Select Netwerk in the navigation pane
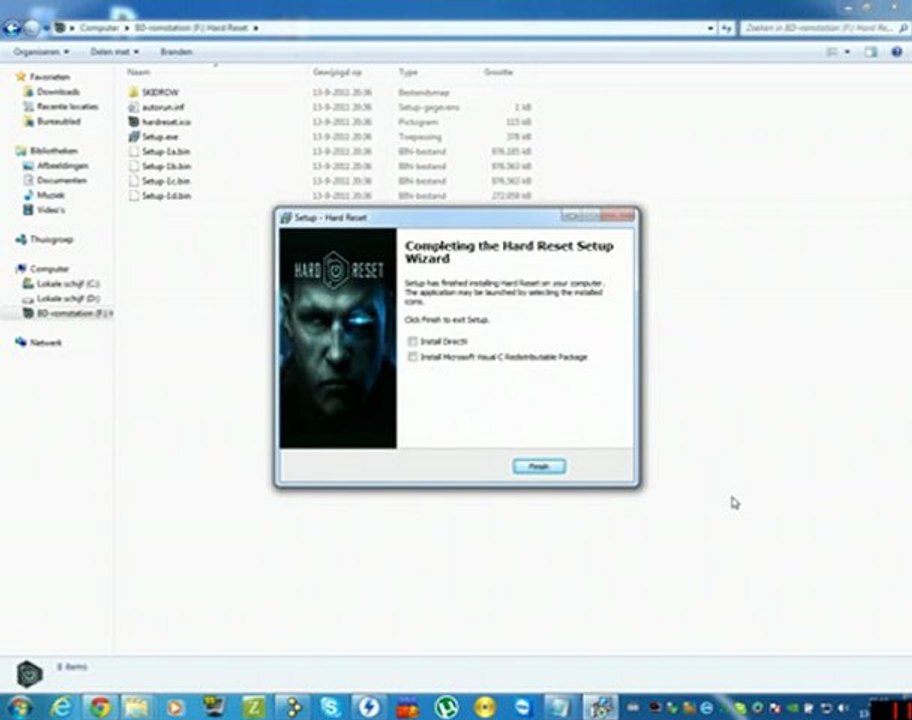 coord(45,343)
